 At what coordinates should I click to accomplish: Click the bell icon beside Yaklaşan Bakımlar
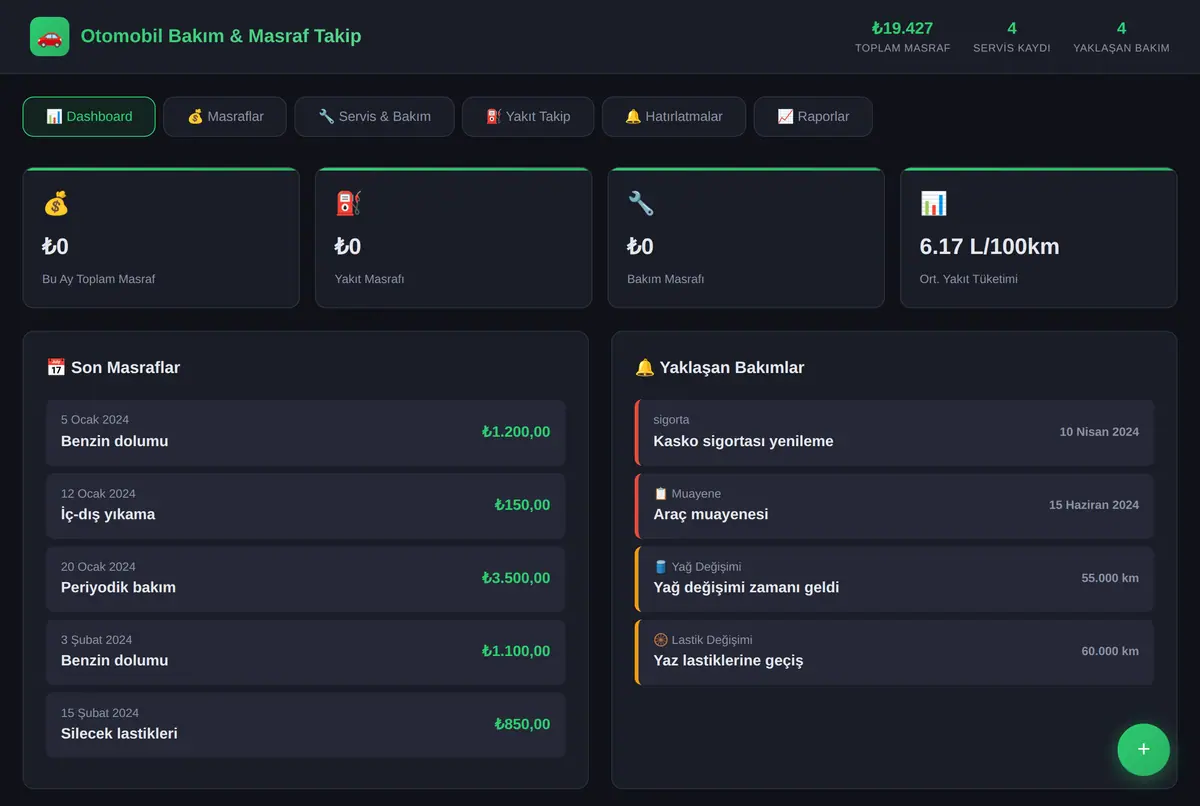coord(645,367)
